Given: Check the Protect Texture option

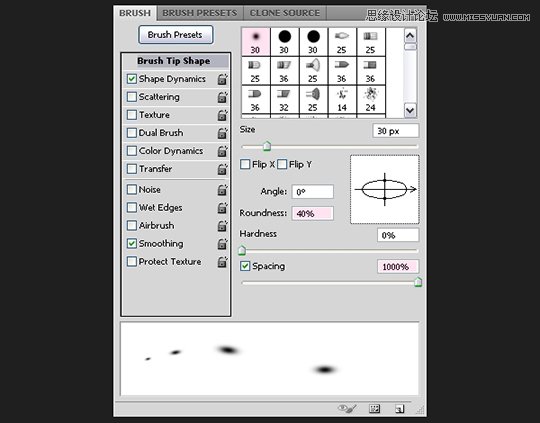Looking at the screenshot, I should click(132, 261).
